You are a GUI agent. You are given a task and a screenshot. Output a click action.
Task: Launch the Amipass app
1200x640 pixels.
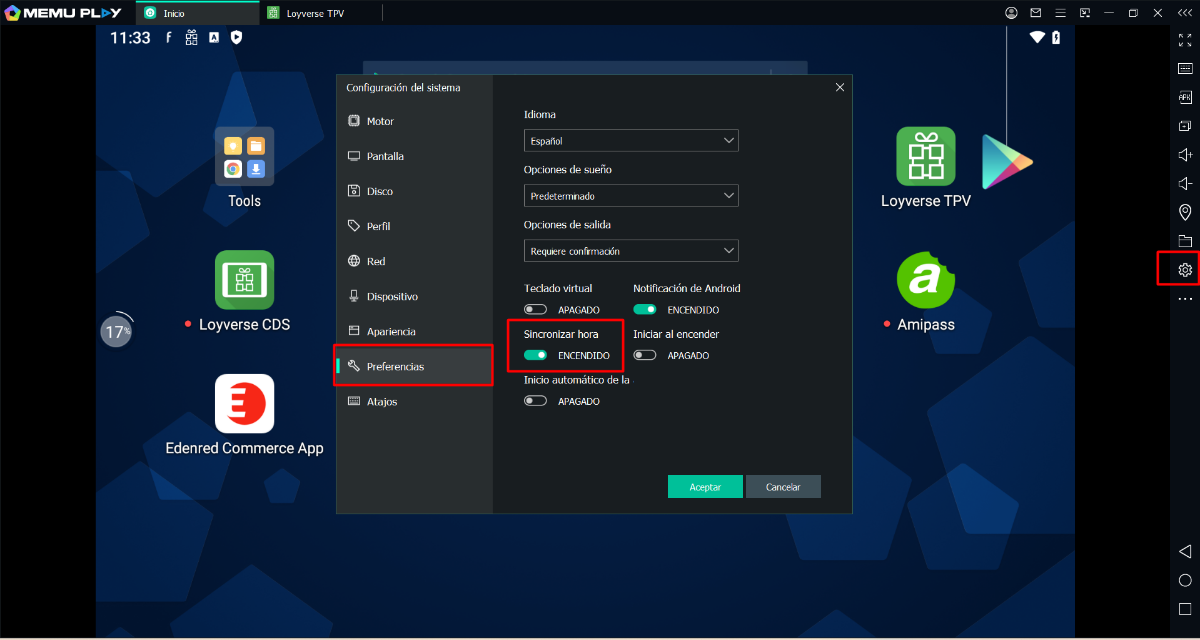pyautogui.click(x=925, y=280)
